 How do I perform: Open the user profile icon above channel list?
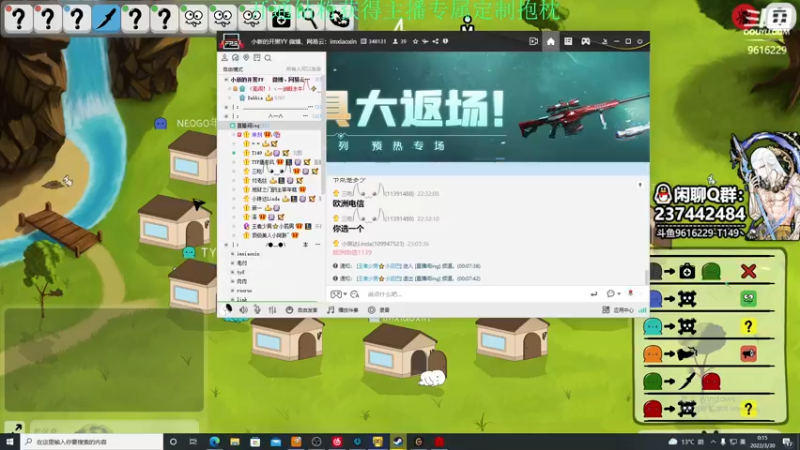click(224, 58)
